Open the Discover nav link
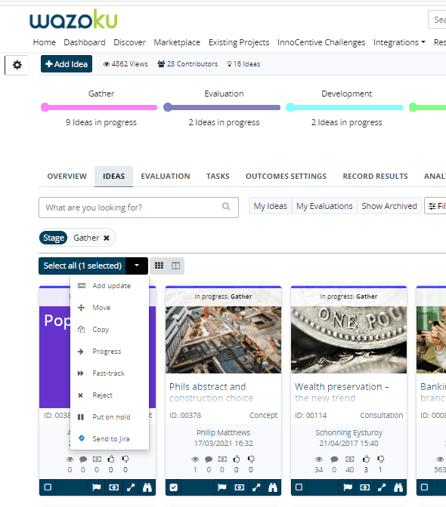Viewport: 446px width, 507px height. tap(129, 42)
